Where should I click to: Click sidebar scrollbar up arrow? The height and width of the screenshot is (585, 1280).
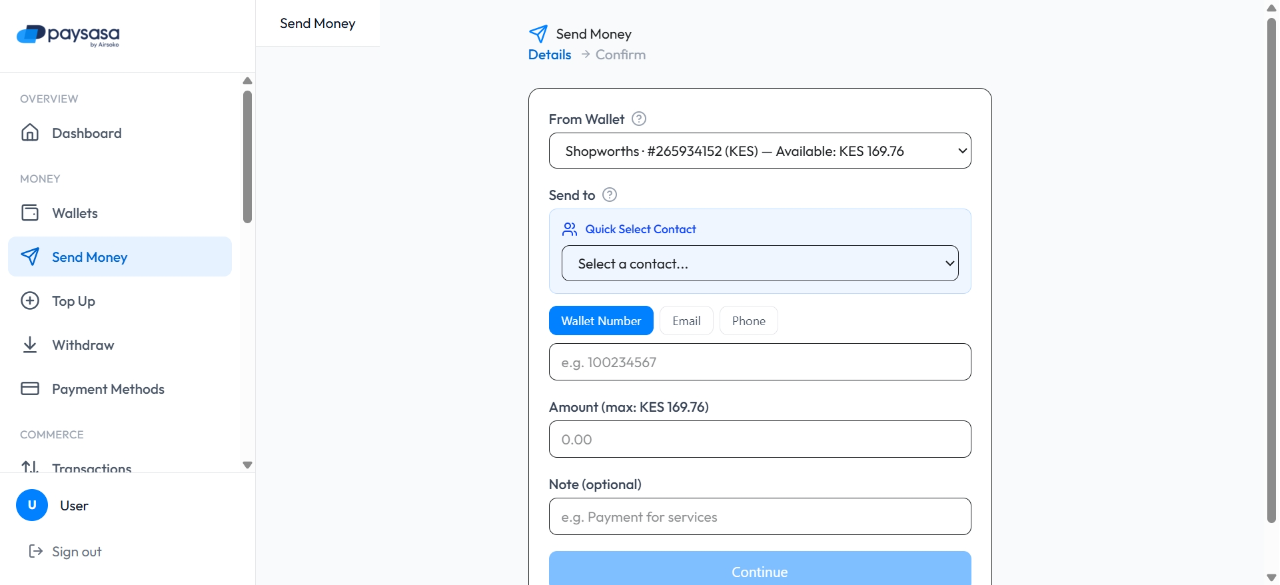[x=247, y=80]
